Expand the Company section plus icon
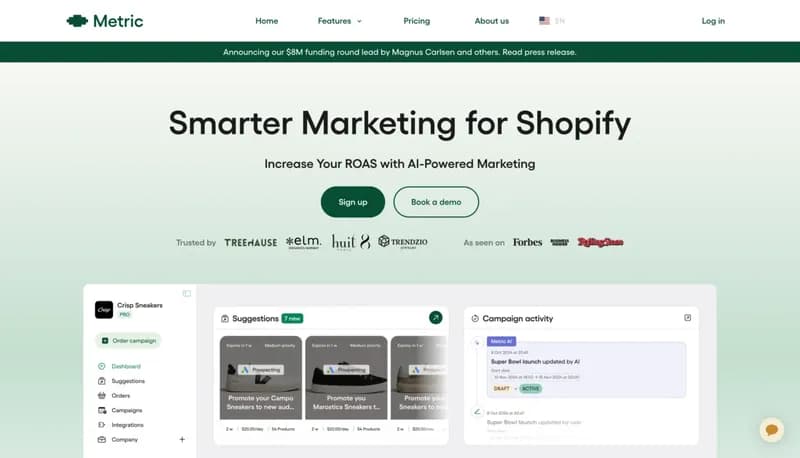Viewport: 800px width, 458px height. click(x=182, y=440)
